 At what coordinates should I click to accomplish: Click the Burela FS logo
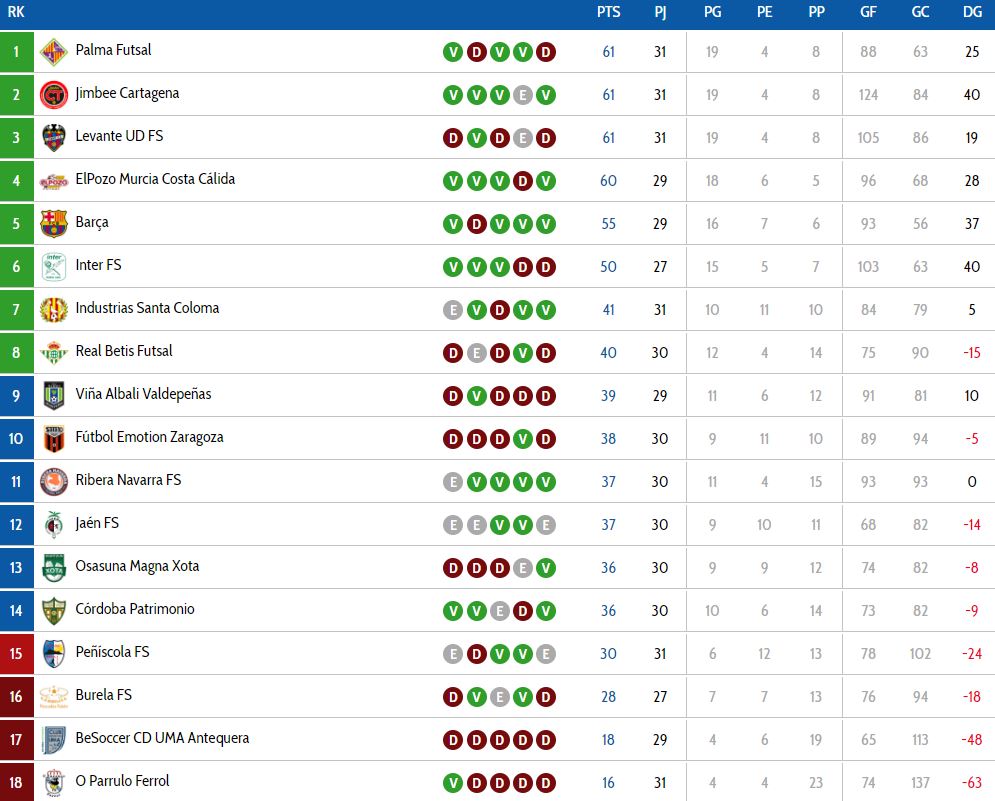[x=54, y=696]
